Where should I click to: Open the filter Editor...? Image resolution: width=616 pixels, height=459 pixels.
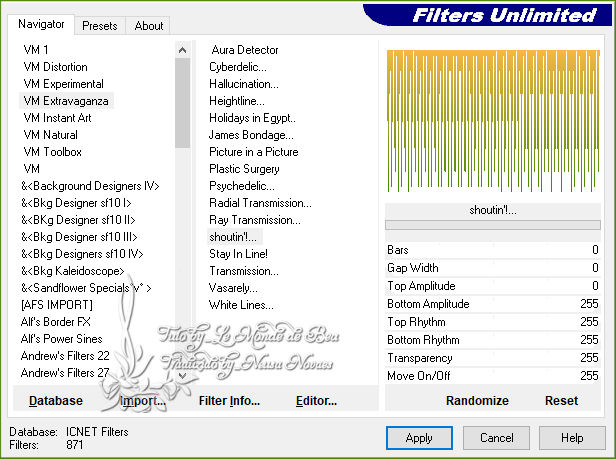click(x=316, y=400)
